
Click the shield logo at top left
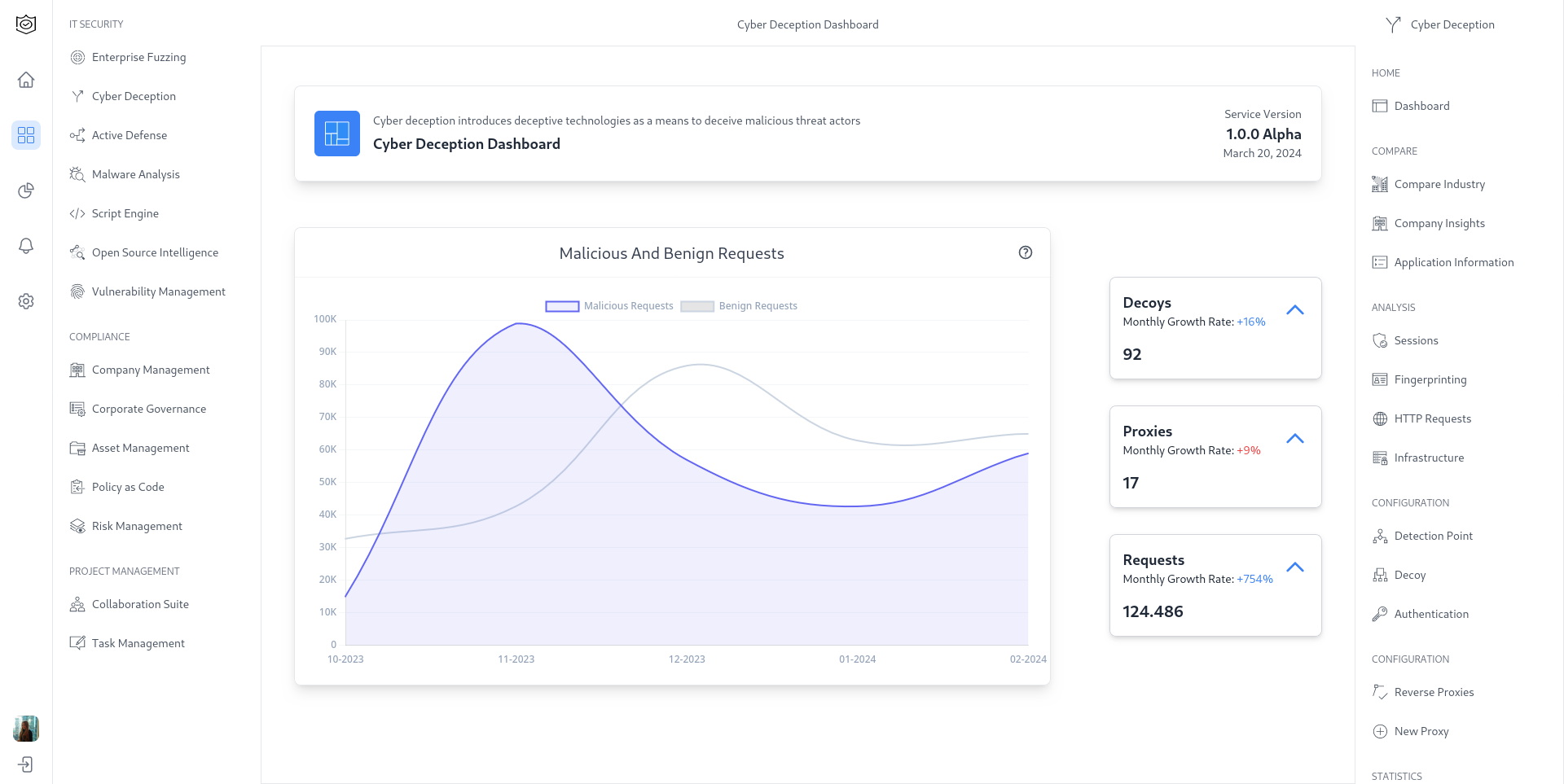coord(26,24)
